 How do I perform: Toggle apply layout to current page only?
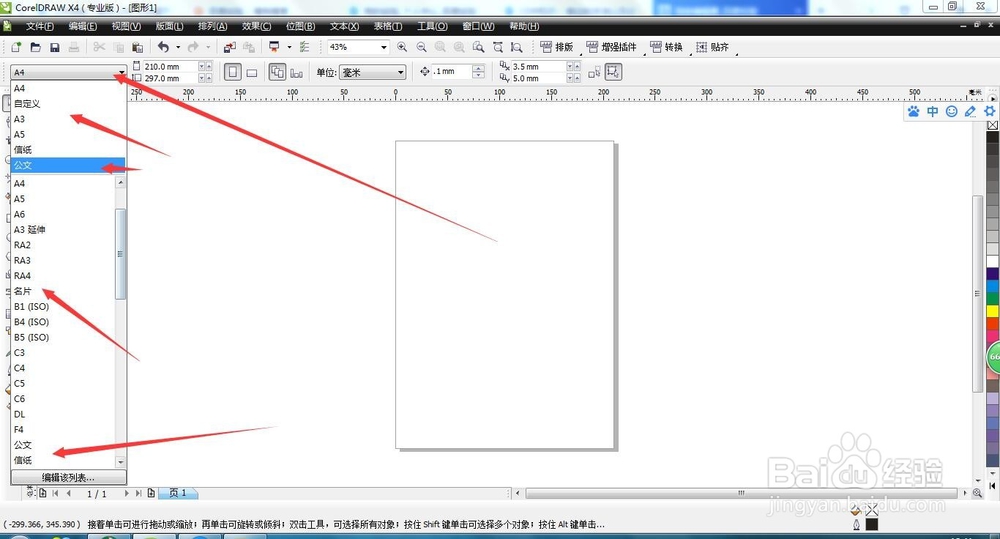(297, 73)
